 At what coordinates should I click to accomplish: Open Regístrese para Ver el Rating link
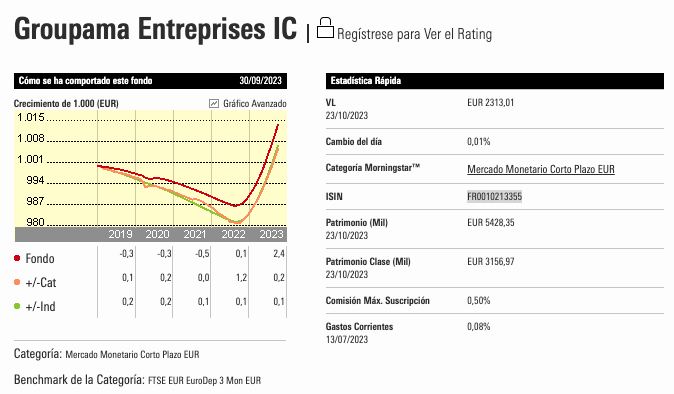[x=414, y=34]
